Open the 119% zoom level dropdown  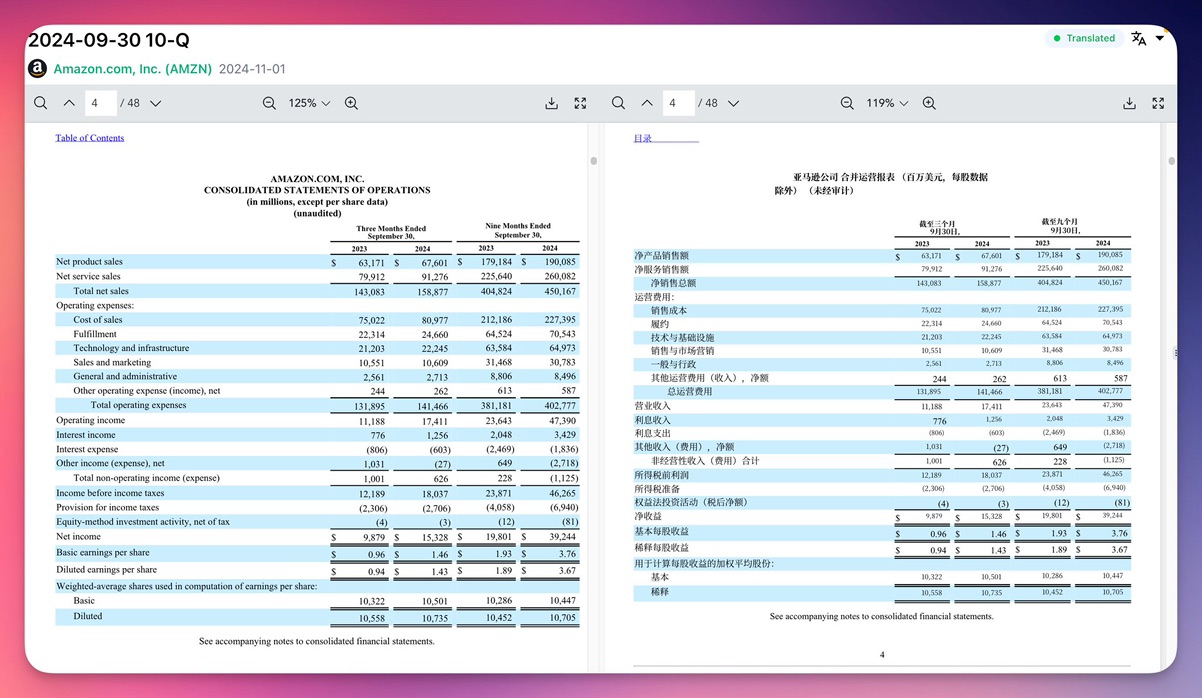(x=887, y=103)
